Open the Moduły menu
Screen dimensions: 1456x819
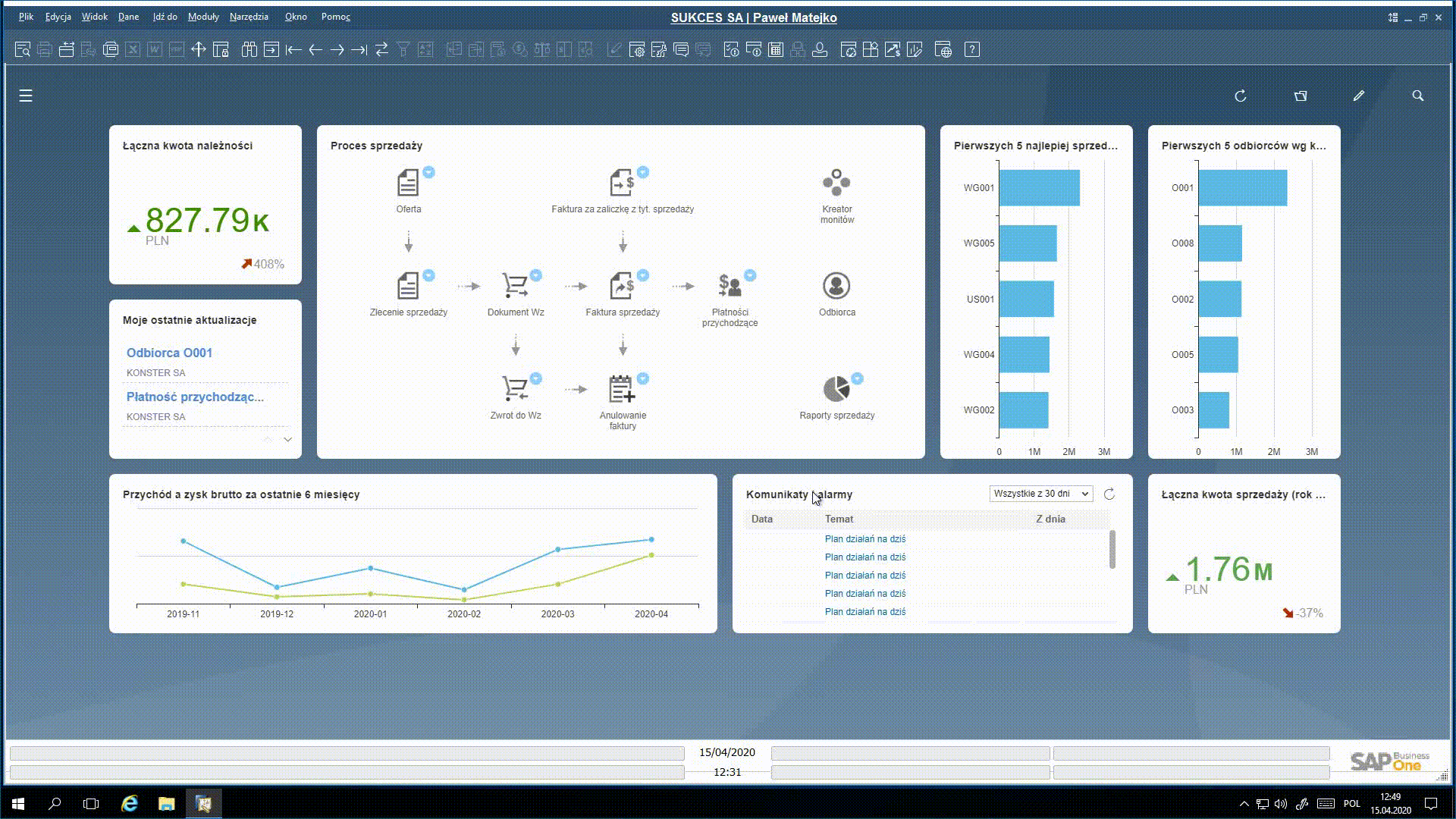coord(203,17)
